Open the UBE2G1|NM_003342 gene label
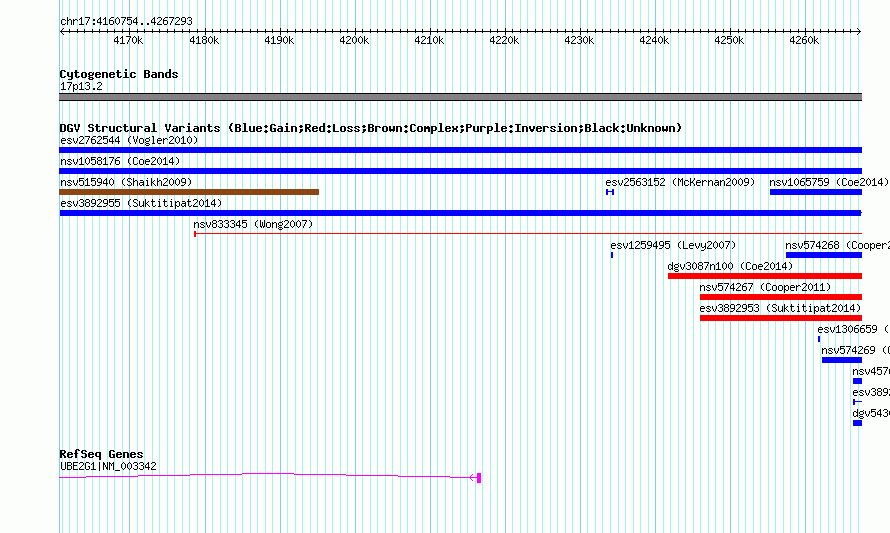This screenshot has width=890, height=533. pos(108,467)
